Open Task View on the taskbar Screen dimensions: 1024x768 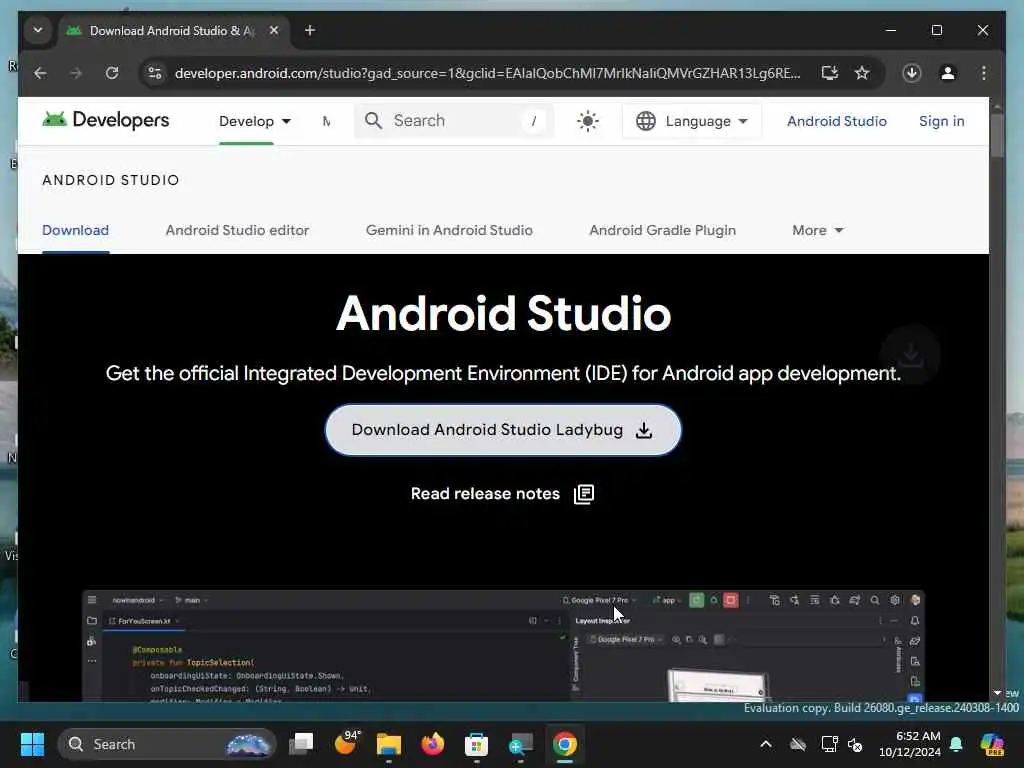pyautogui.click(x=301, y=743)
